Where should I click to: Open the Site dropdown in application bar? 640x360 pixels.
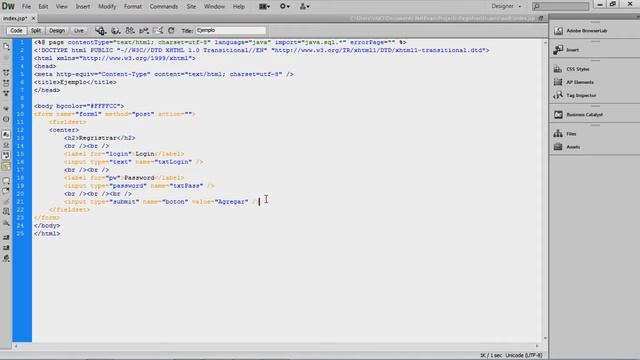(x=304, y=7)
